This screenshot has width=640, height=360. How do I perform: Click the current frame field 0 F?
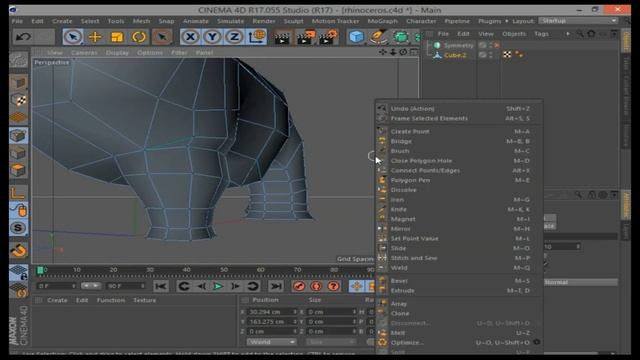click(x=56, y=286)
